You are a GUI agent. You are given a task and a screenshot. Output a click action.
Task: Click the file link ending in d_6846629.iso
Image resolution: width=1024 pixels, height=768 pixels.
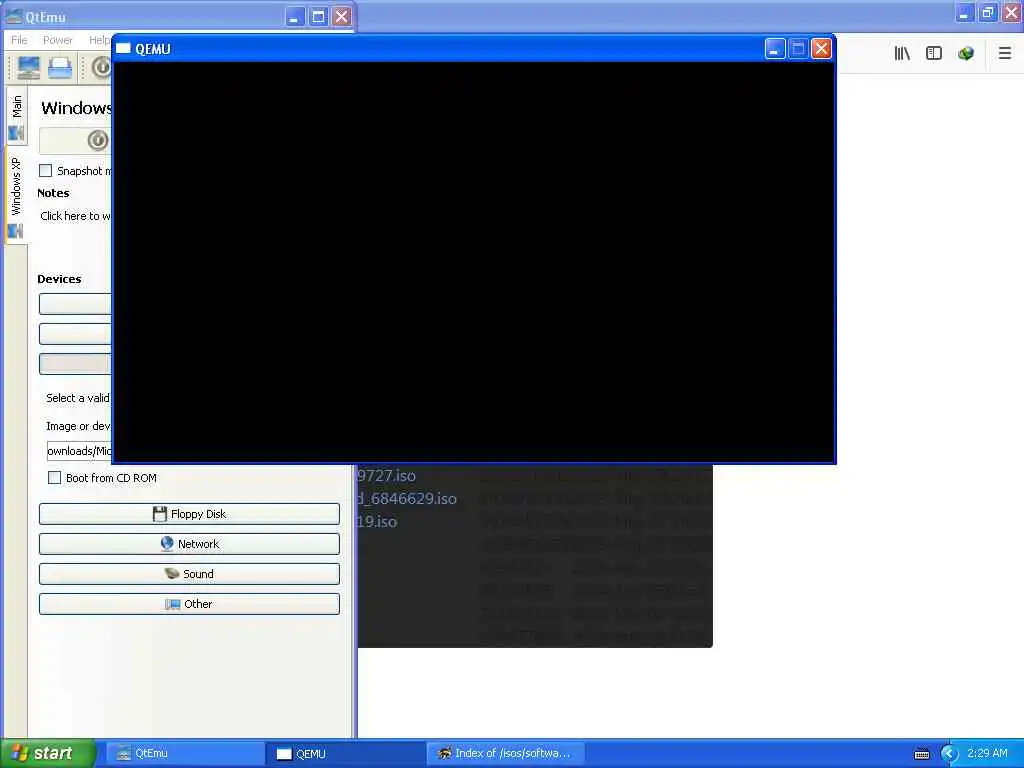coord(408,499)
